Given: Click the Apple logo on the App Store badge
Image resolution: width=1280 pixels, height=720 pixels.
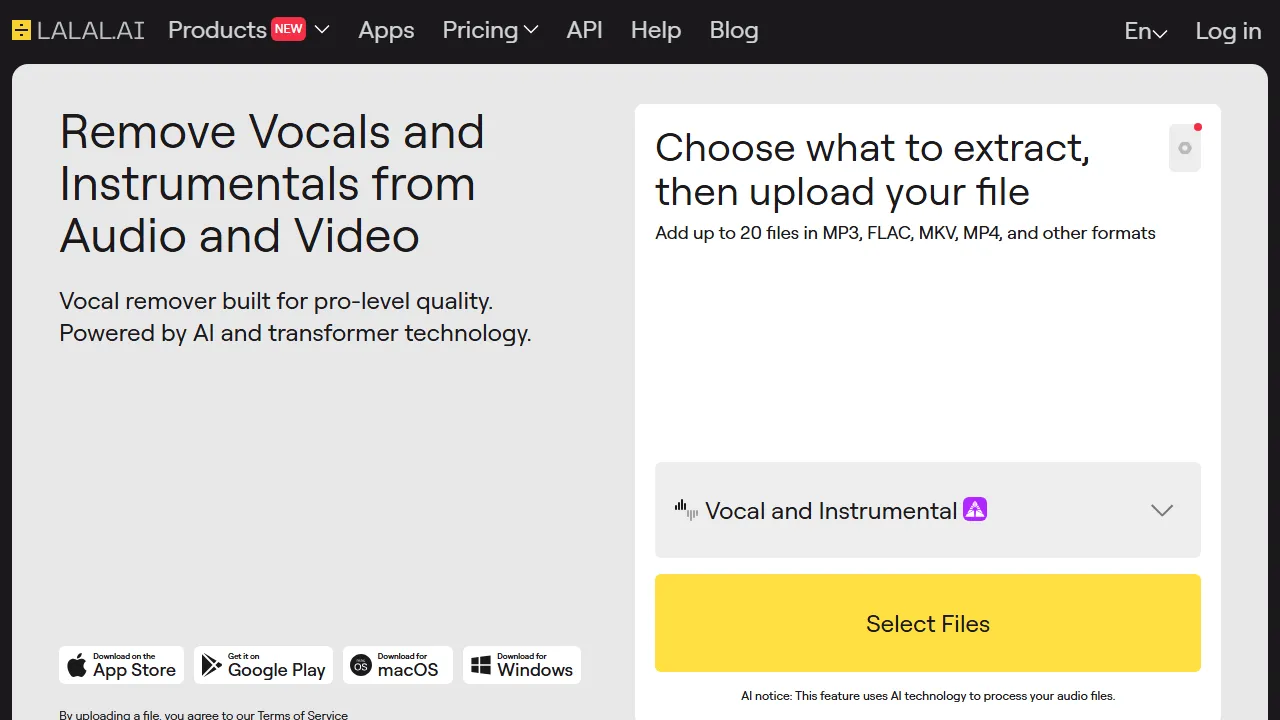Looking at the screenshot, I should coord(77,665).
